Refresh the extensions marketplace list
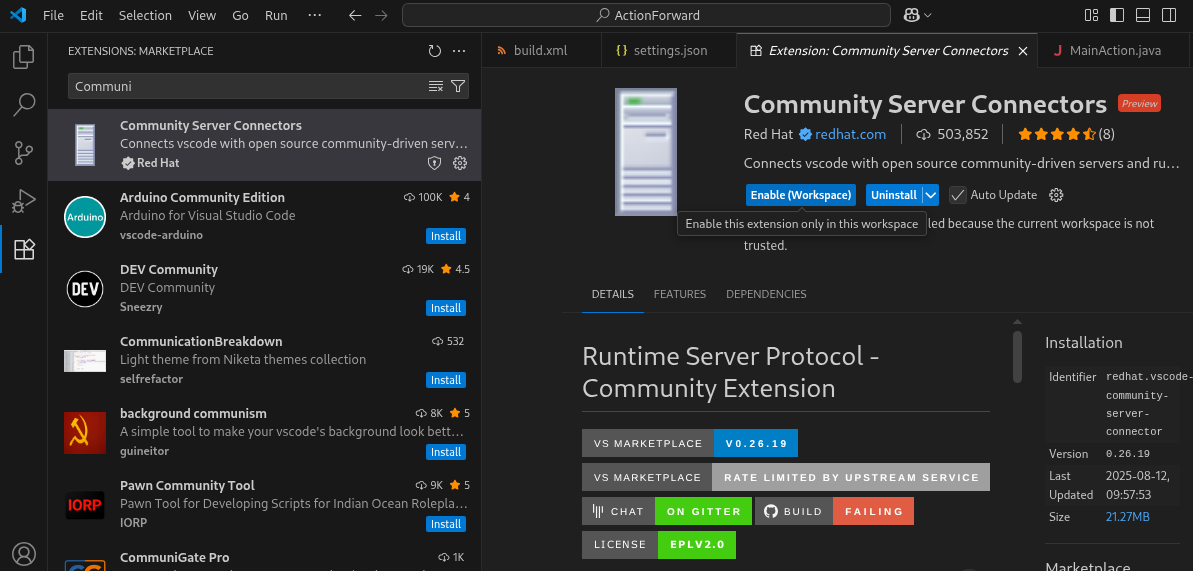The width and height of the screenshot is (1193, 571). (x=434, y=51)
